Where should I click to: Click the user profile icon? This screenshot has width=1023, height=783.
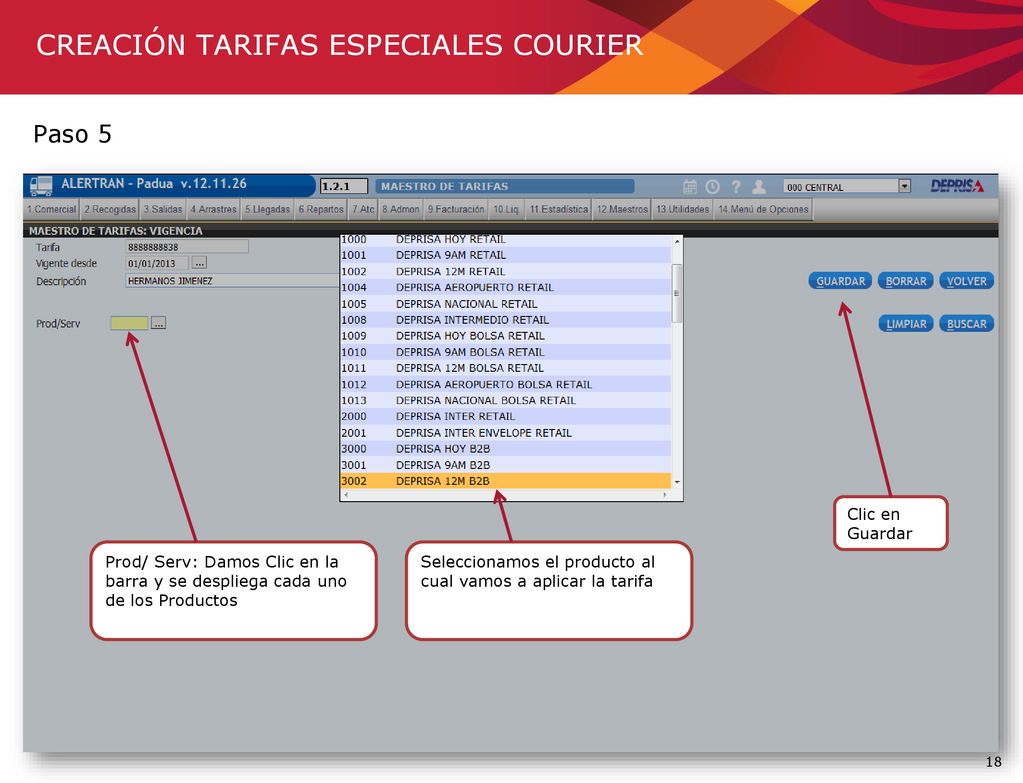pyautogui.click(x=759, y=187)
